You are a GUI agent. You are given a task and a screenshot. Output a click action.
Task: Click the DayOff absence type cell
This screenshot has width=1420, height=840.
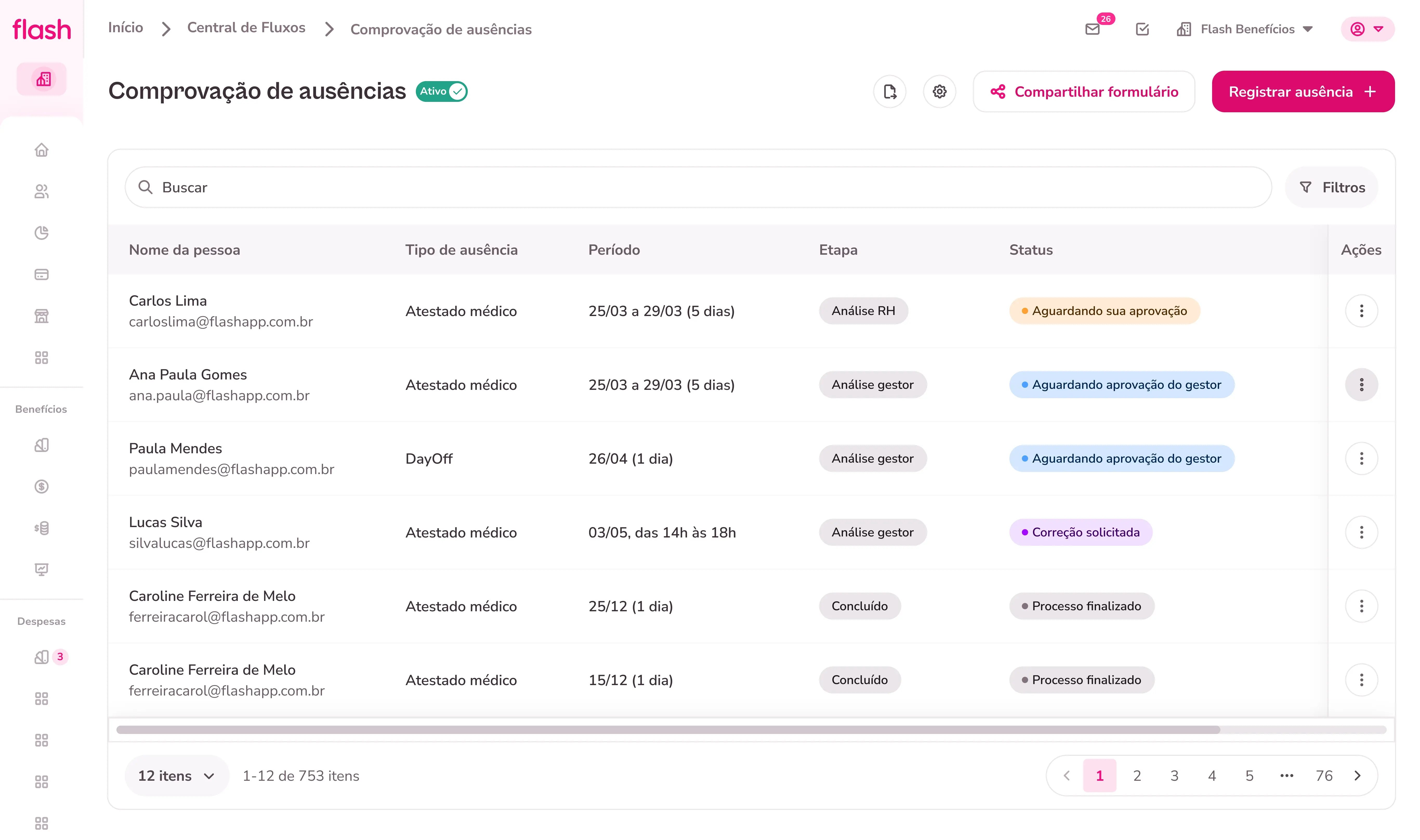[x=429, y=458]
